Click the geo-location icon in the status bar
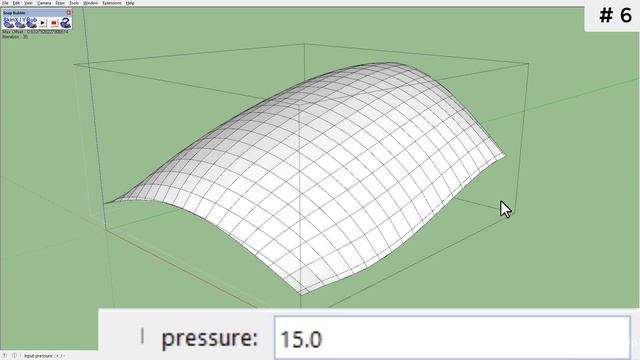Image resolution: width=640 pixels, height=360 pixels. click(4, 356)
